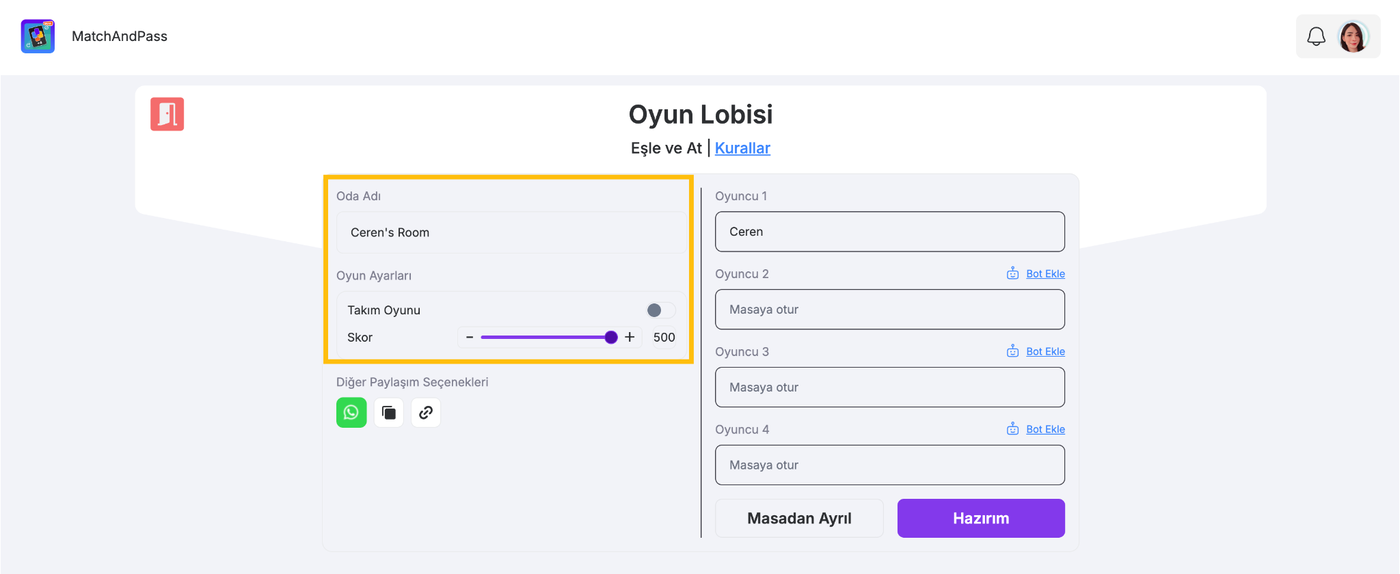
Task: Increase score with the plus button
Action: point(630,337)
